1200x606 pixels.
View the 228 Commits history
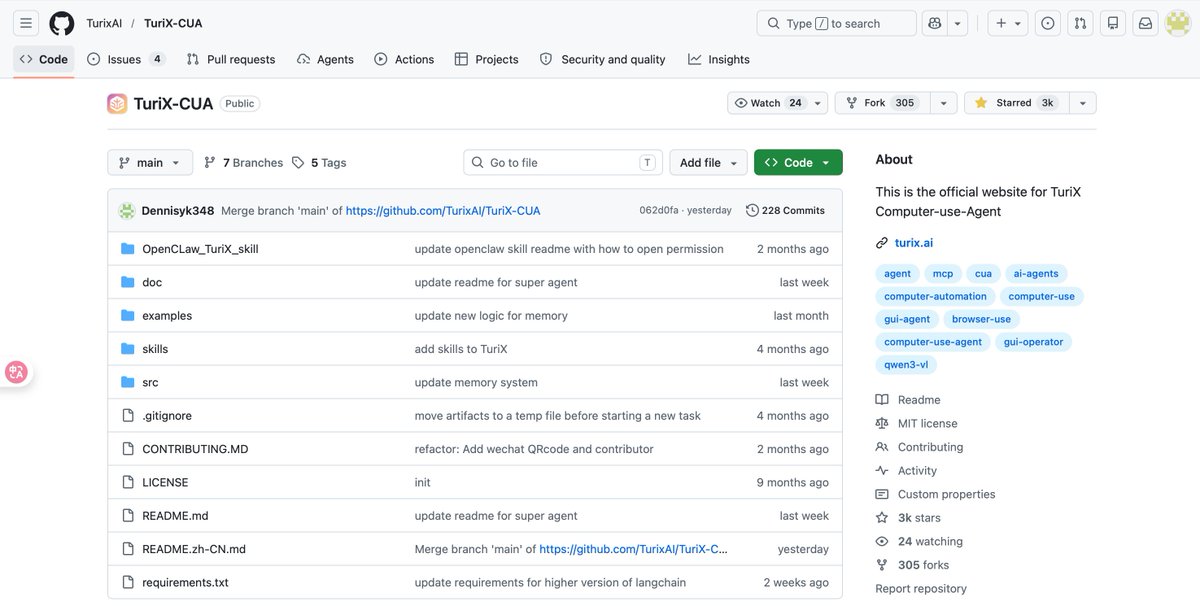[x=786, y=211]
